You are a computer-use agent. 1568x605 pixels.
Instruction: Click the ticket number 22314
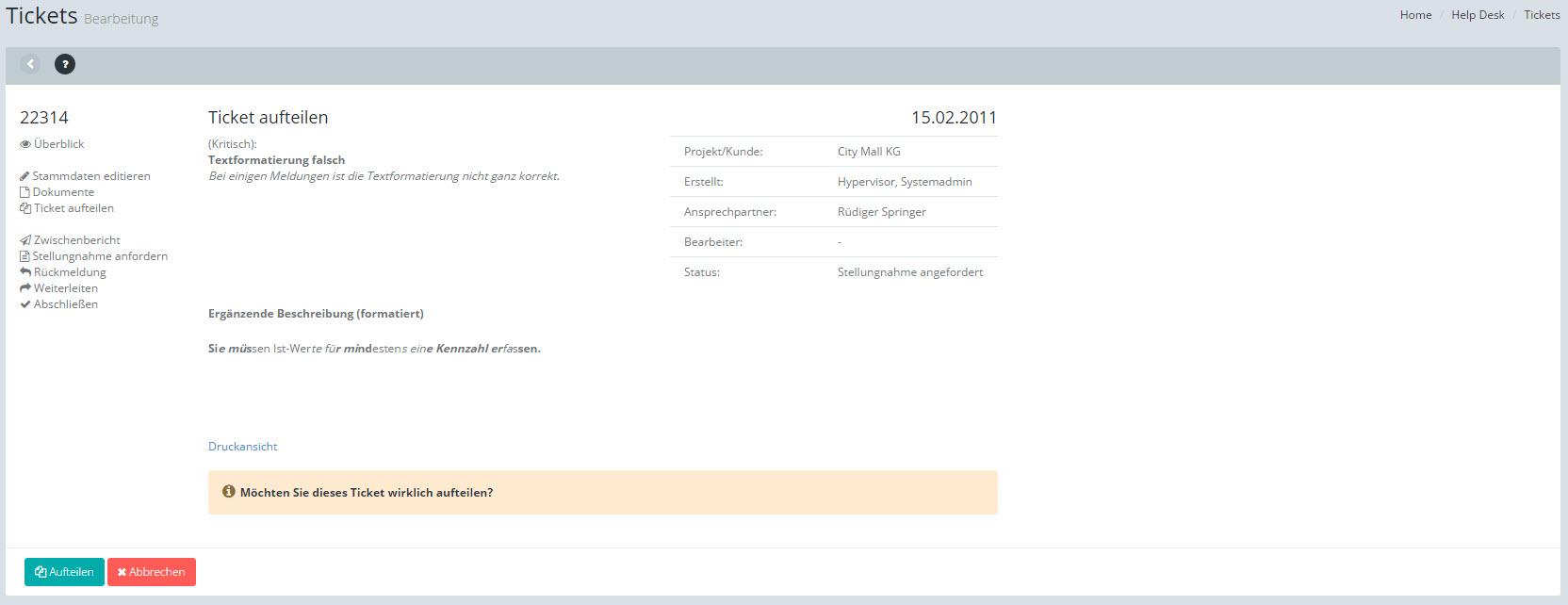click(44, 118)
